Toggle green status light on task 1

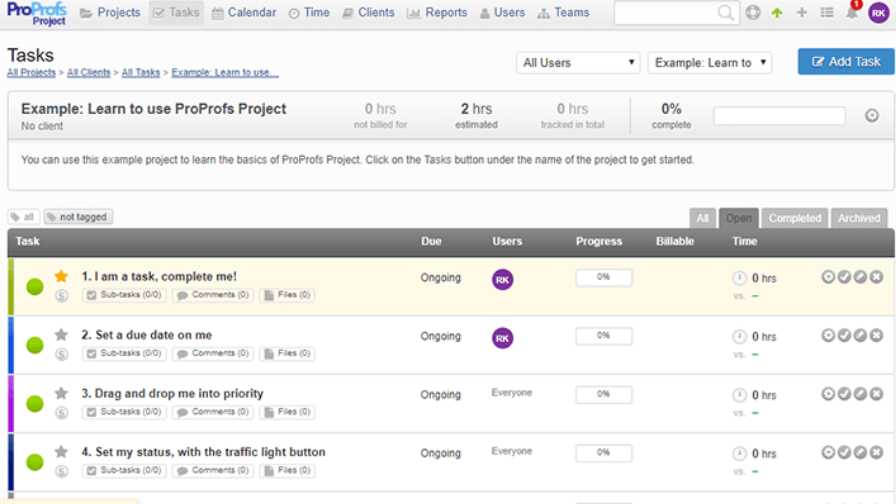click(x=35, y=286)
